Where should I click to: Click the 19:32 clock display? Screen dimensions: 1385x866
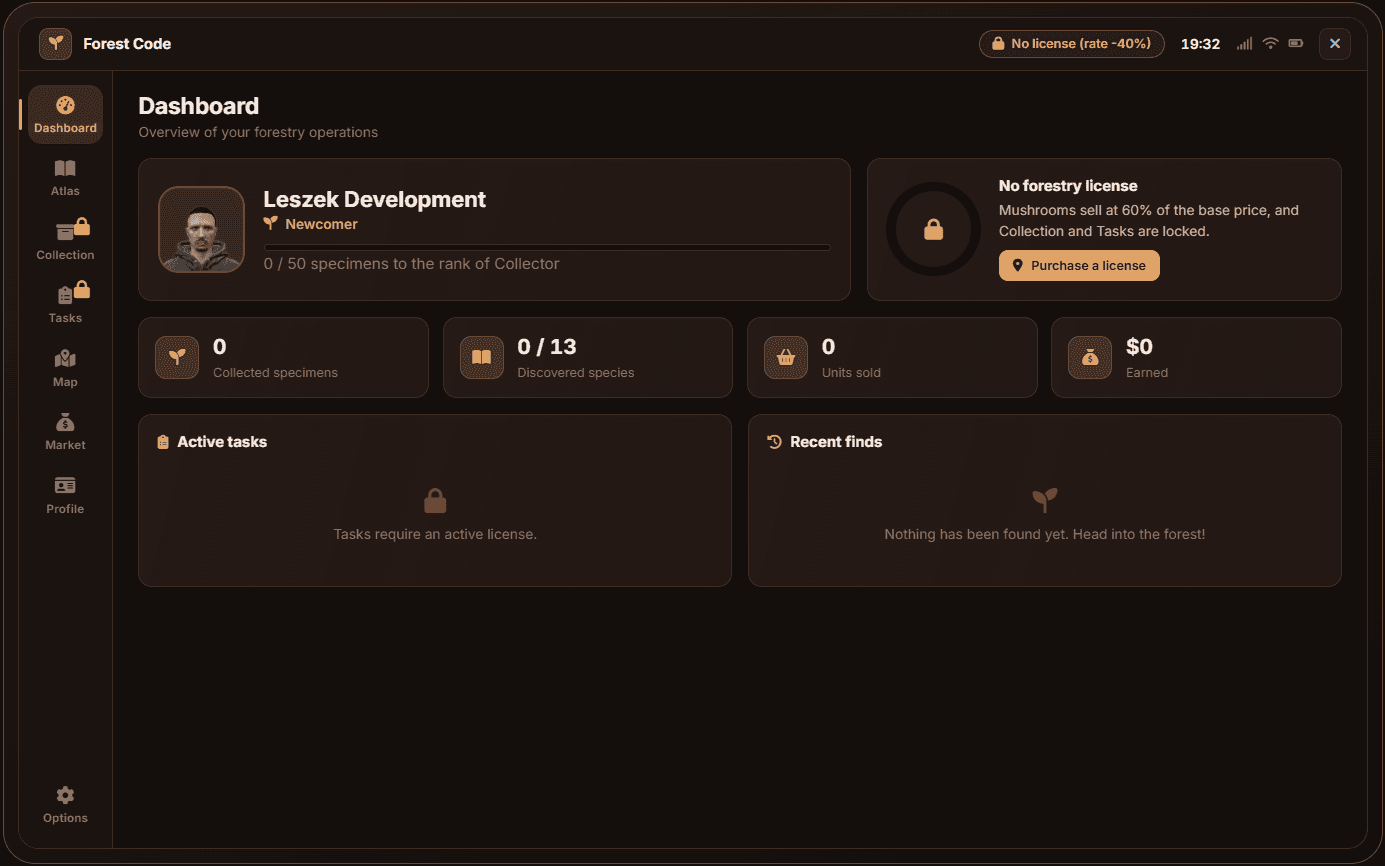(x=1200, y=44)
